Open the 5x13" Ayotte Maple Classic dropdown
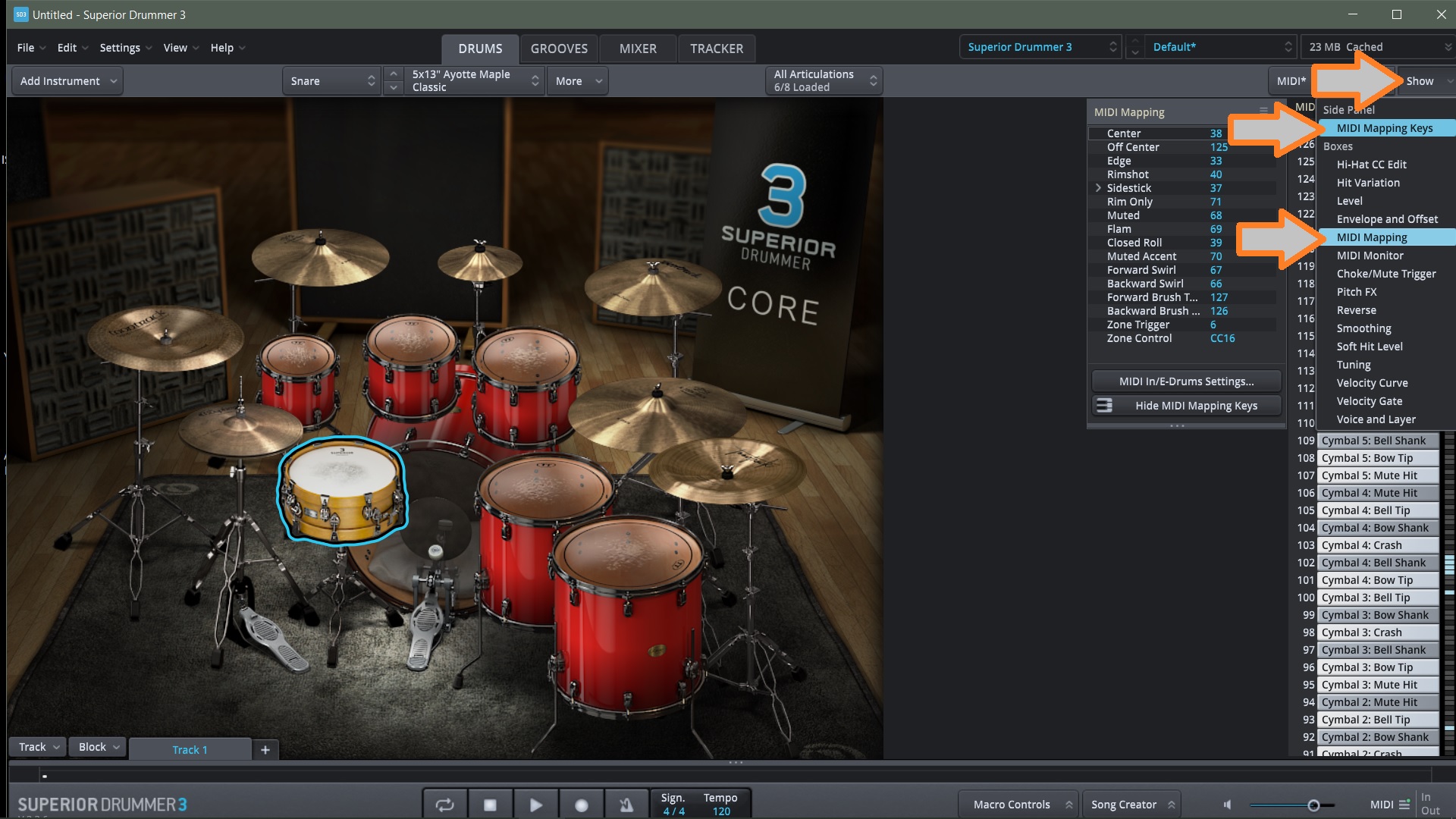Viewport: 1456px width, 819px height. [x=475, y=81]
